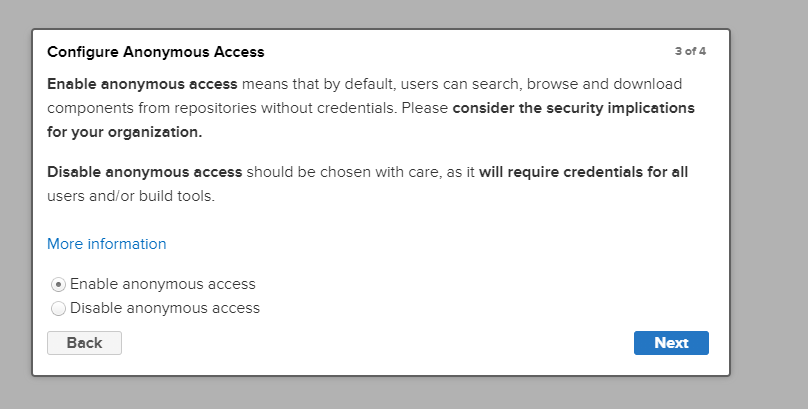This screenshot has height=409, width=808.
Task: Select the Disable anonymous access radio button
Action: 58,309
